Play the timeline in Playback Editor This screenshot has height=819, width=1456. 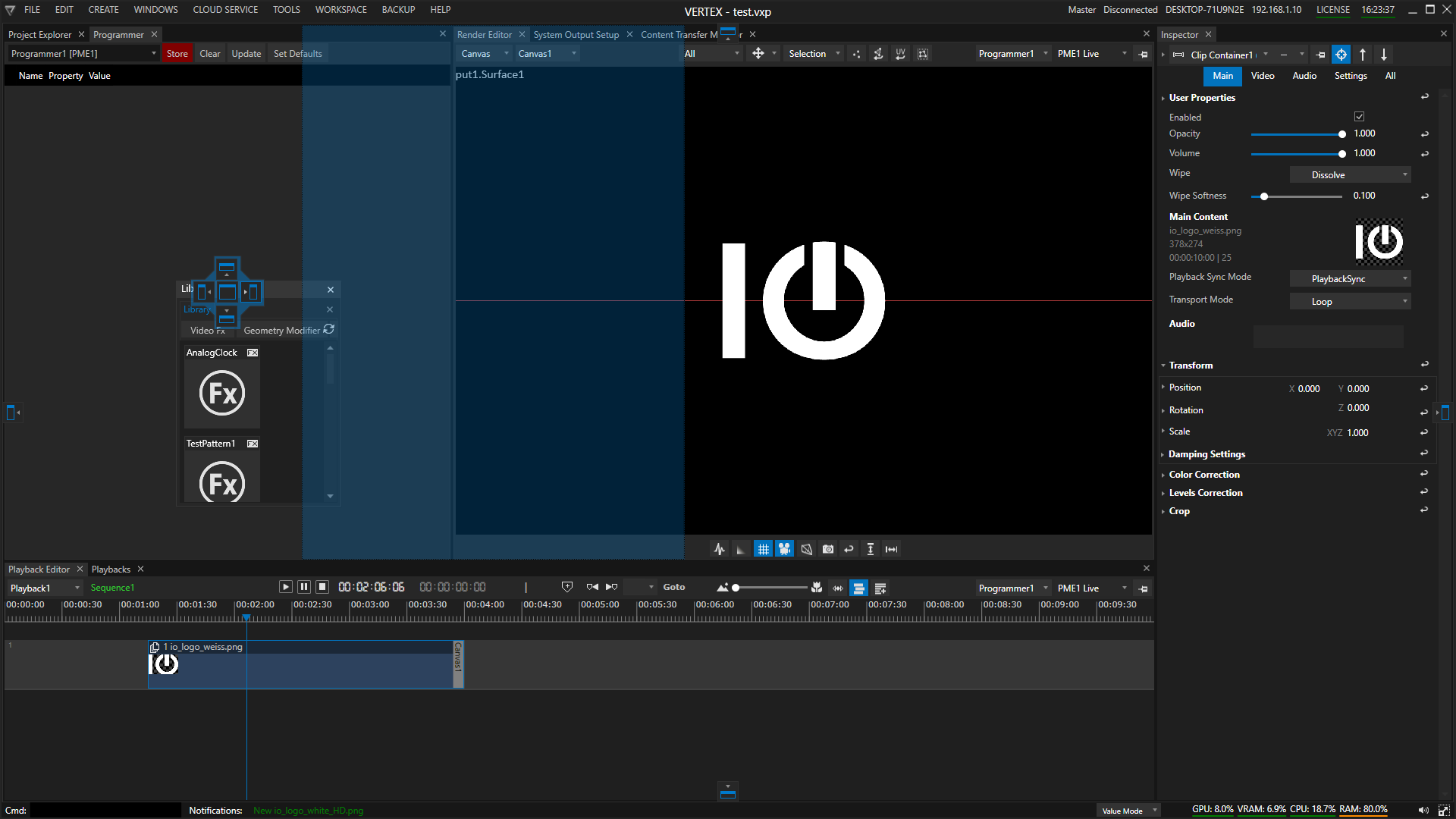coord(286,587)
